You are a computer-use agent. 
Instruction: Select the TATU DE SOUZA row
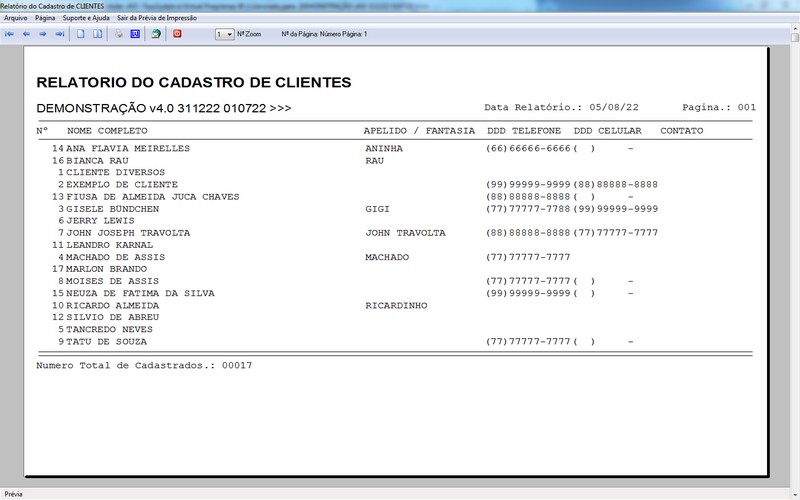(x=107, y=342)
